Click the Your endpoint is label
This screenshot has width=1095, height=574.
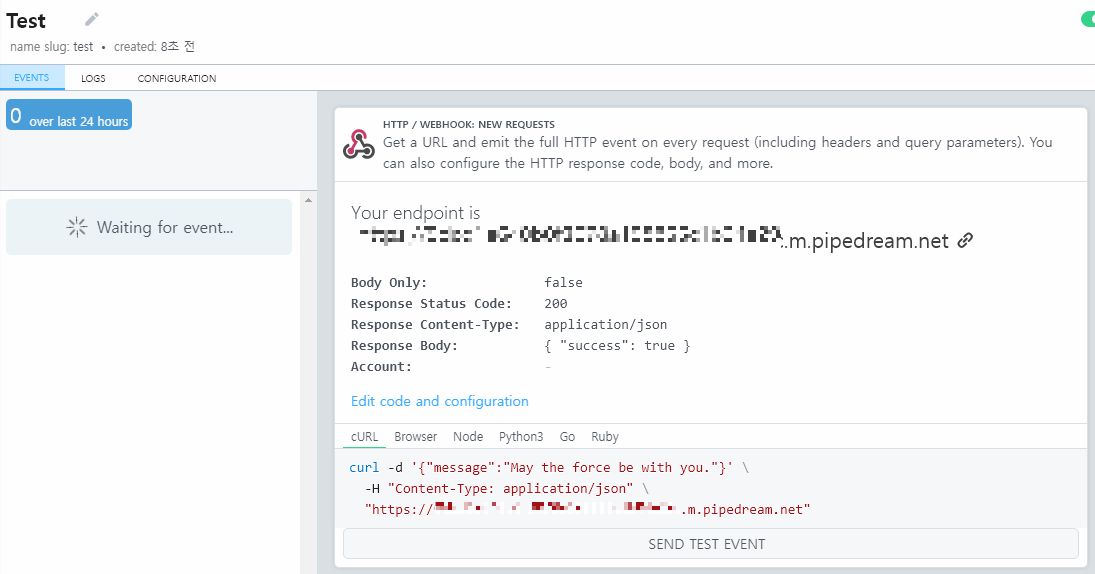pos(416,213)
